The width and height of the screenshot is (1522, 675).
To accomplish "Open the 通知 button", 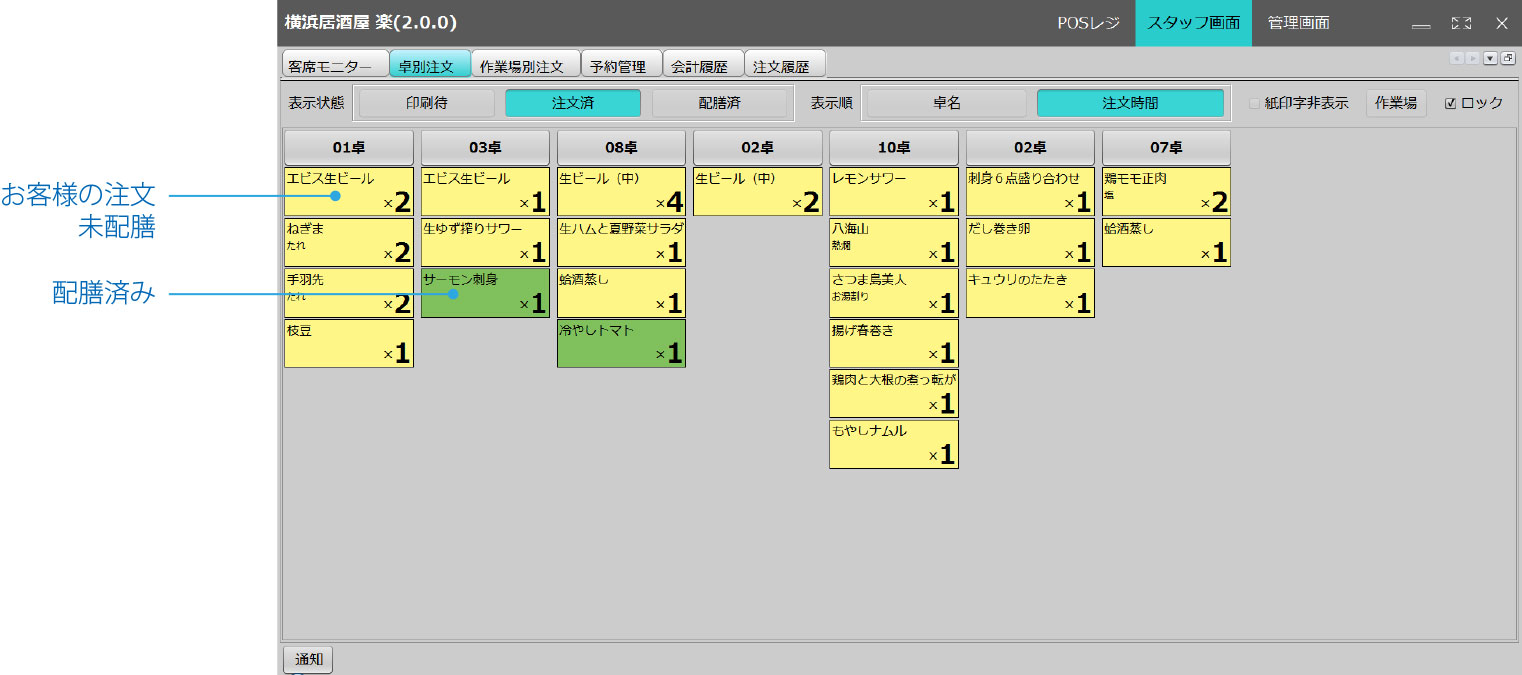I will pos(308,660).
